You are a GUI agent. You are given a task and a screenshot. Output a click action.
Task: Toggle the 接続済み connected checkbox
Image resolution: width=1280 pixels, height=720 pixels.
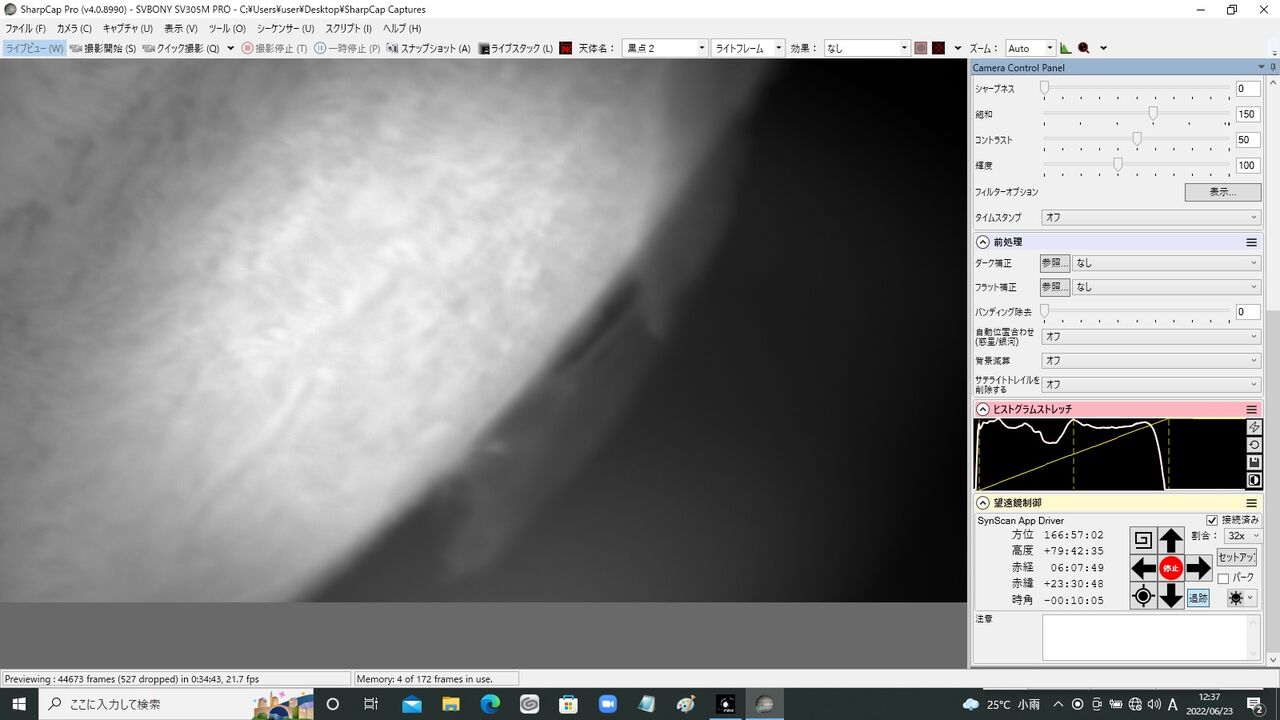pyautogui.click(x=1212, y=520)
